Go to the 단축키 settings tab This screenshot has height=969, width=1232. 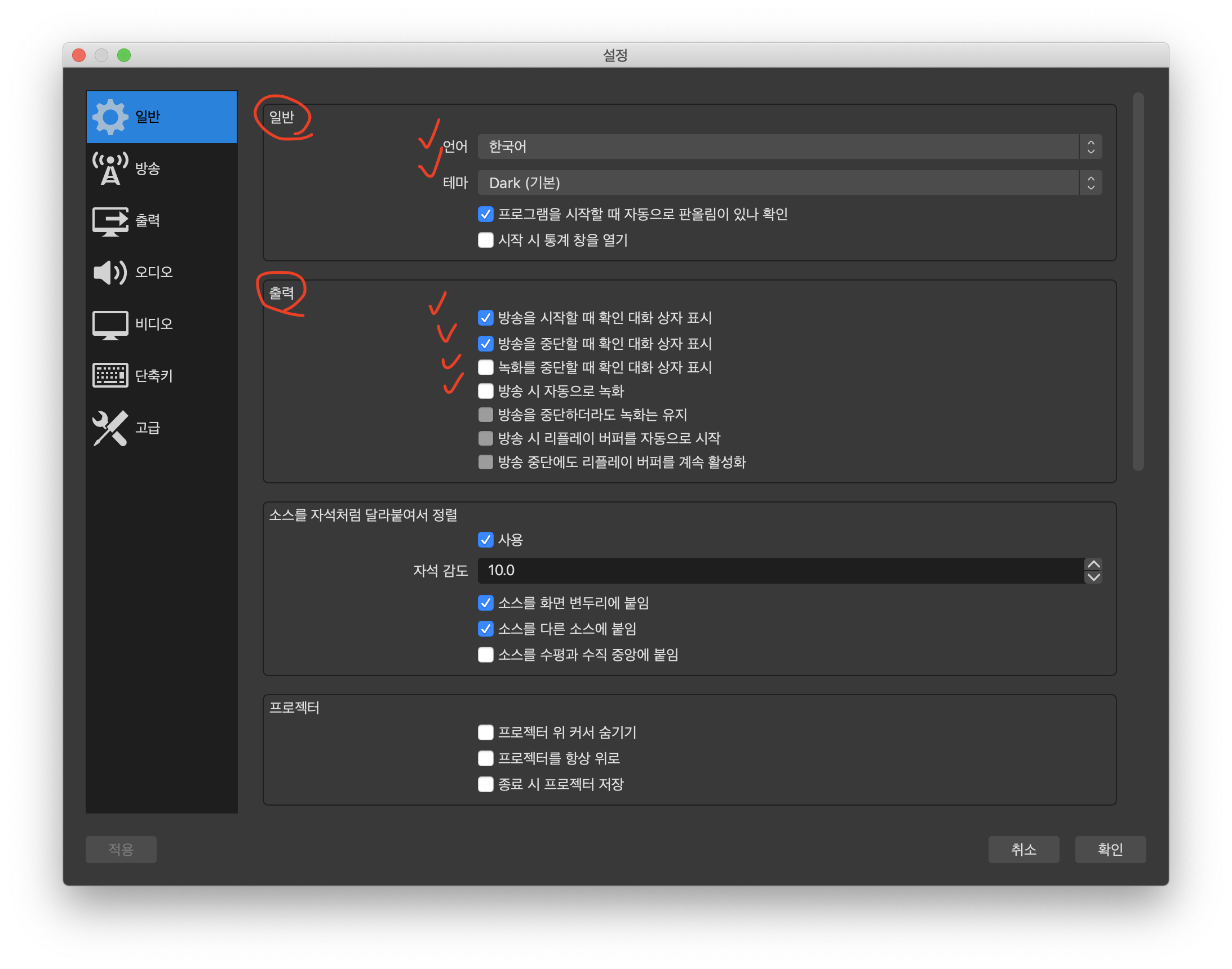[x=154, y=376]
